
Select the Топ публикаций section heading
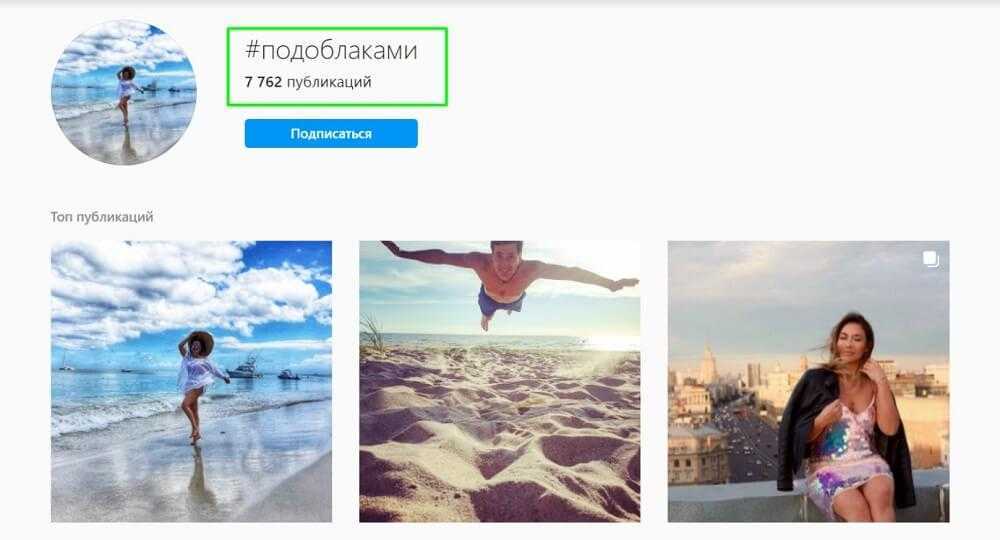(102, 217)
